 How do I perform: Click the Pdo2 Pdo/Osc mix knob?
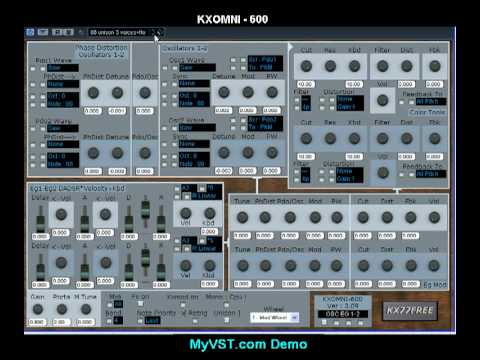145,153
